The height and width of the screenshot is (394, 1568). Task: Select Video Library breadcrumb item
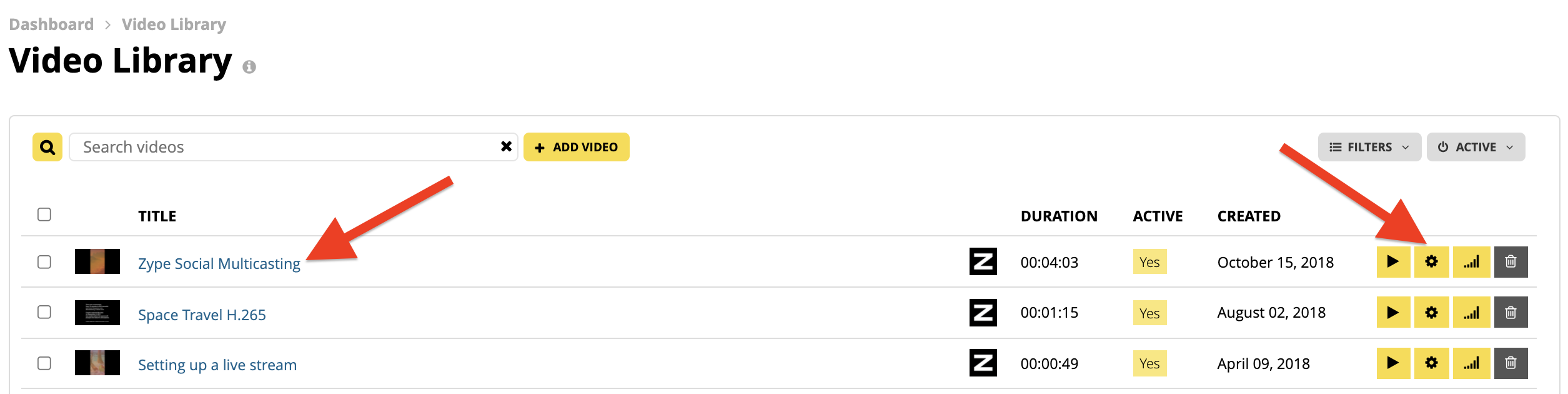point(174,24)
